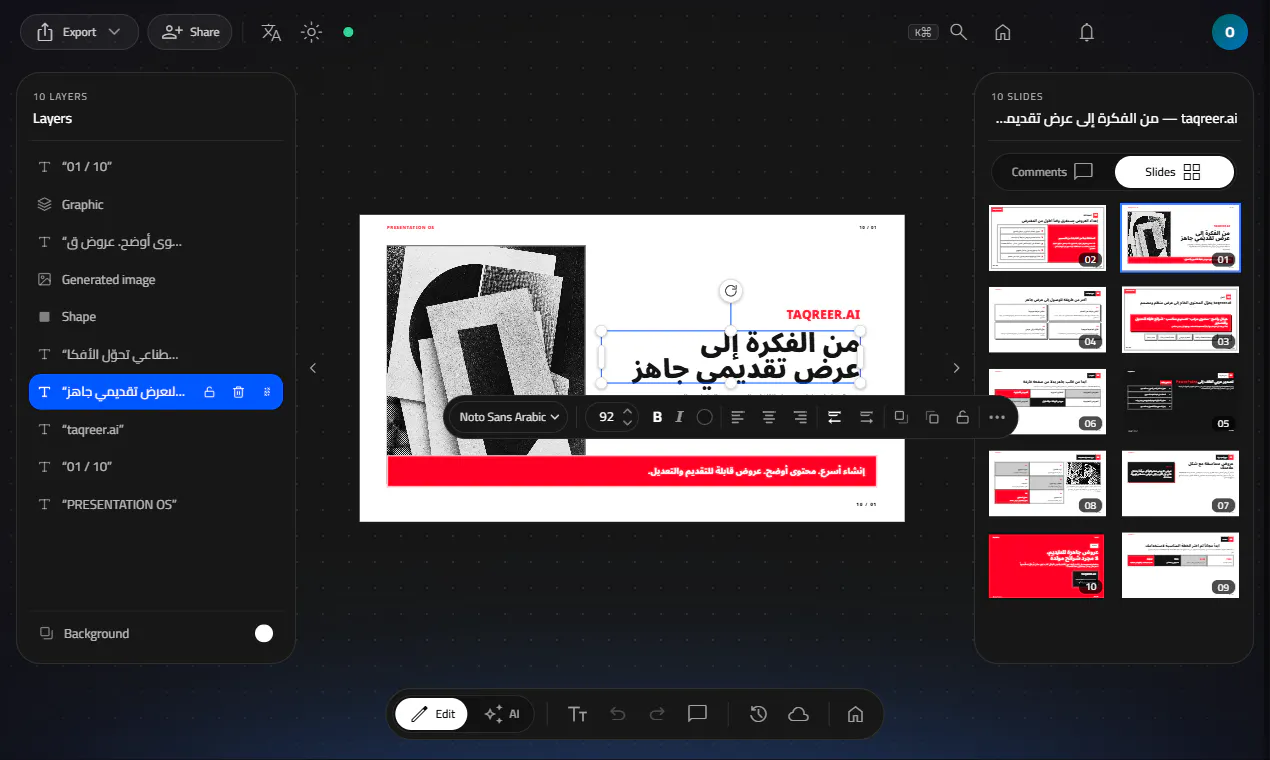Undo the last action

pos(617,714)
